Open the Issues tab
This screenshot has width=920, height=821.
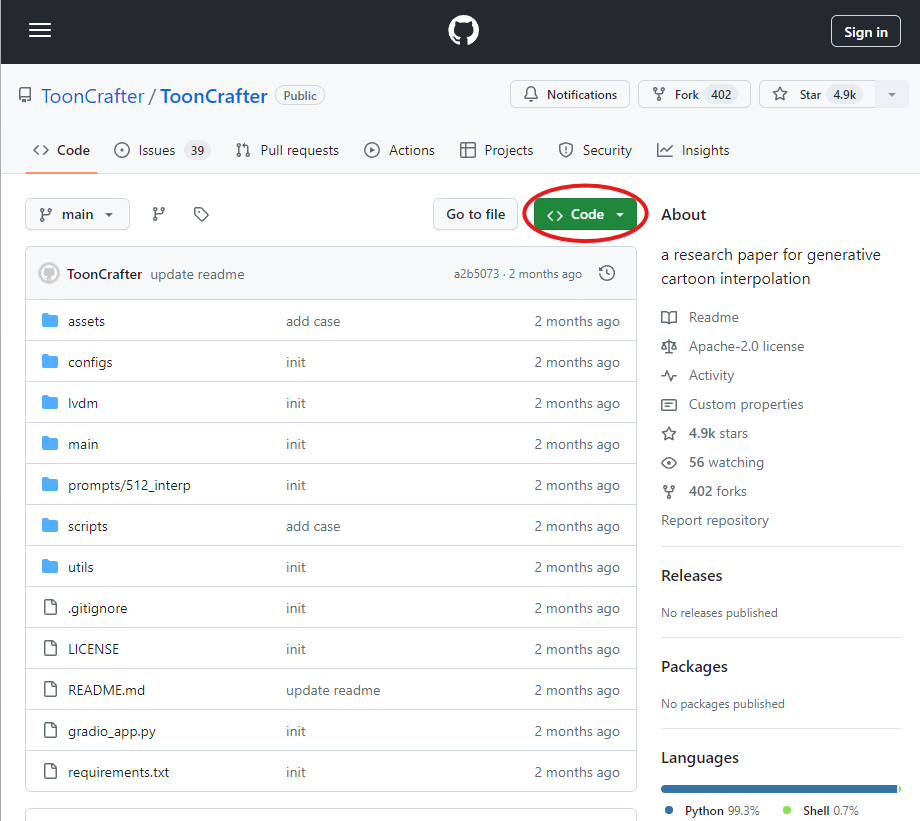click(162, 151)
